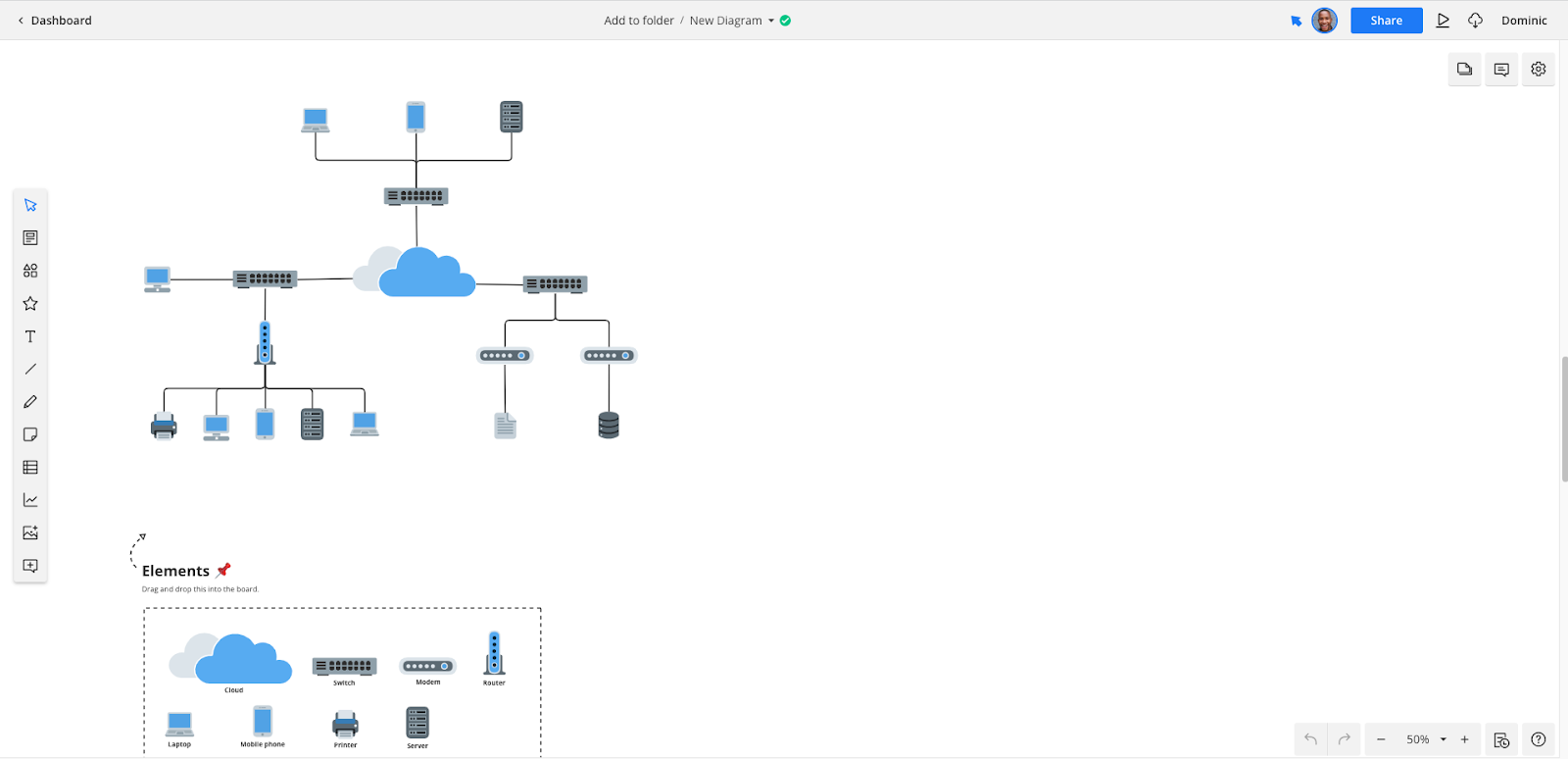Click Add to folder link
Image resolution: width=1568 pixels, height=759 pixels.
tap(639, 21)
